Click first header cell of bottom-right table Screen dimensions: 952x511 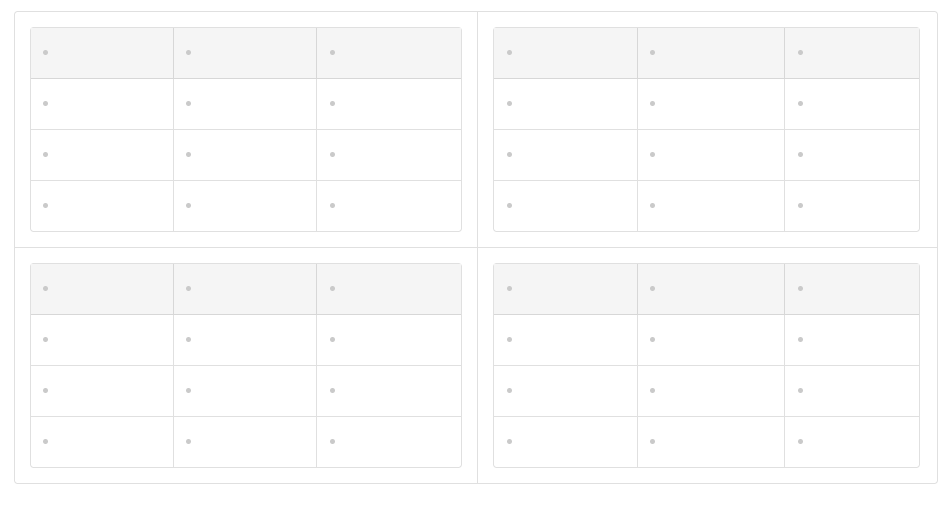click(565, 289)
